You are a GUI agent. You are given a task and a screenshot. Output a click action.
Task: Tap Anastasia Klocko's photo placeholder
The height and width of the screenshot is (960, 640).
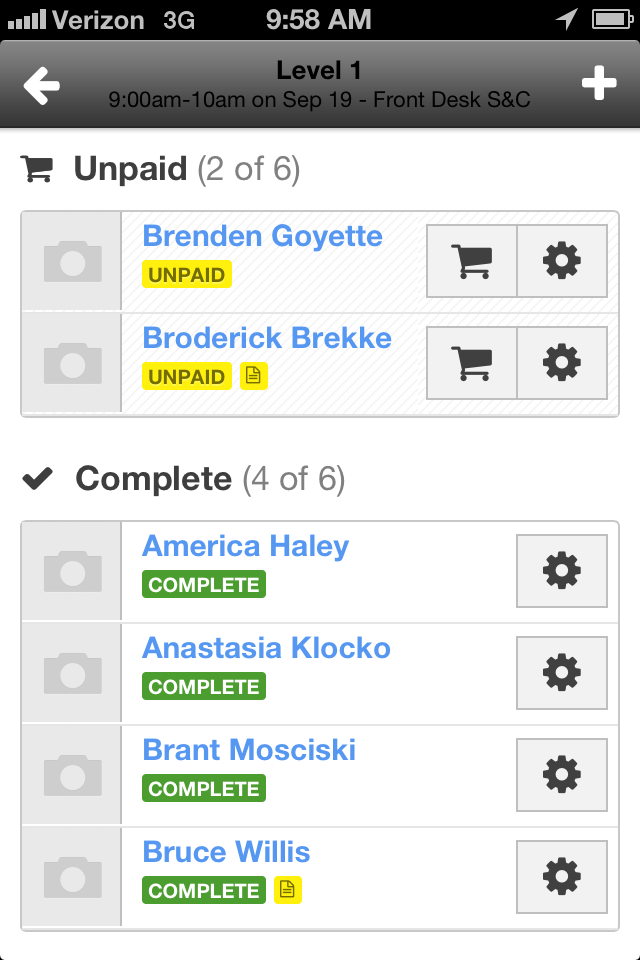(x=72, y=673)
